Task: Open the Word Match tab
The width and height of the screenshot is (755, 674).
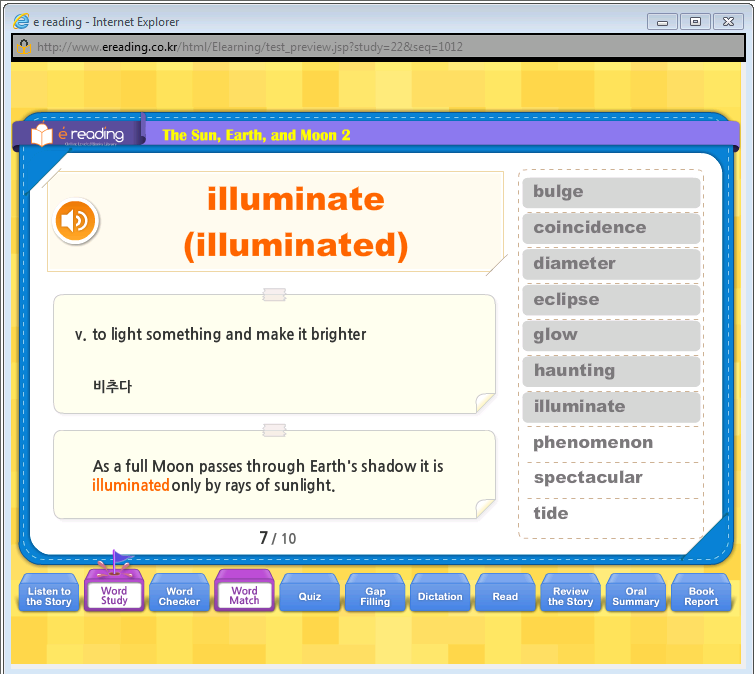Action: pos(244,592)
